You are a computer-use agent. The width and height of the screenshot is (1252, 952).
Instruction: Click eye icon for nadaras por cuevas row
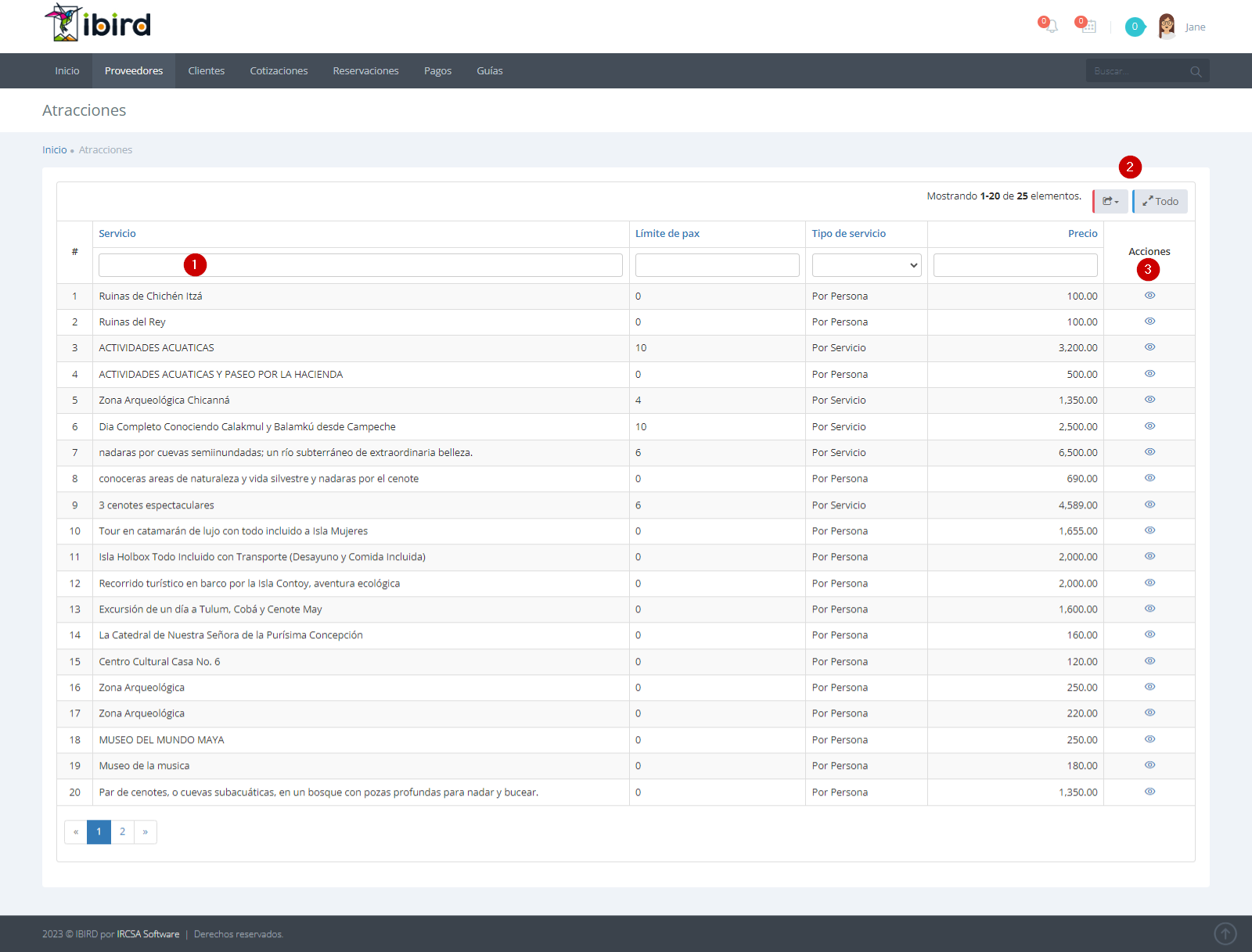click(1149, 452)
